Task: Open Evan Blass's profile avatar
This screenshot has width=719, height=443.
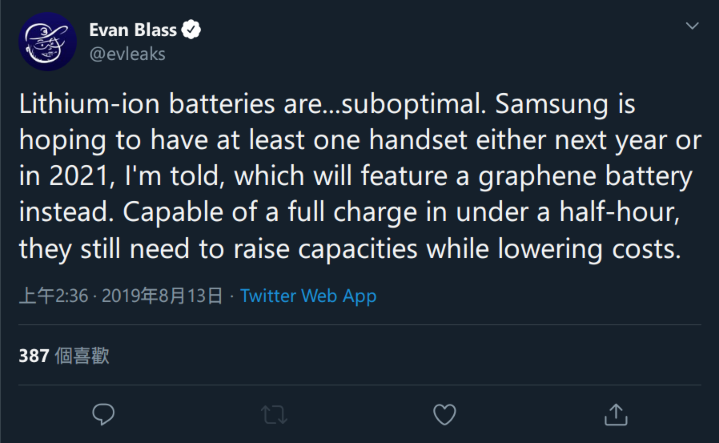Action: [46, 41]
